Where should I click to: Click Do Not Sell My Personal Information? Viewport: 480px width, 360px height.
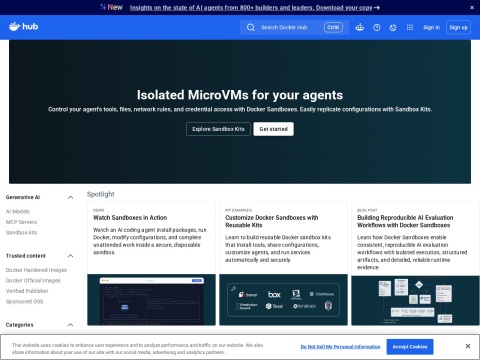pyautogui.click(x=340, y=347)
